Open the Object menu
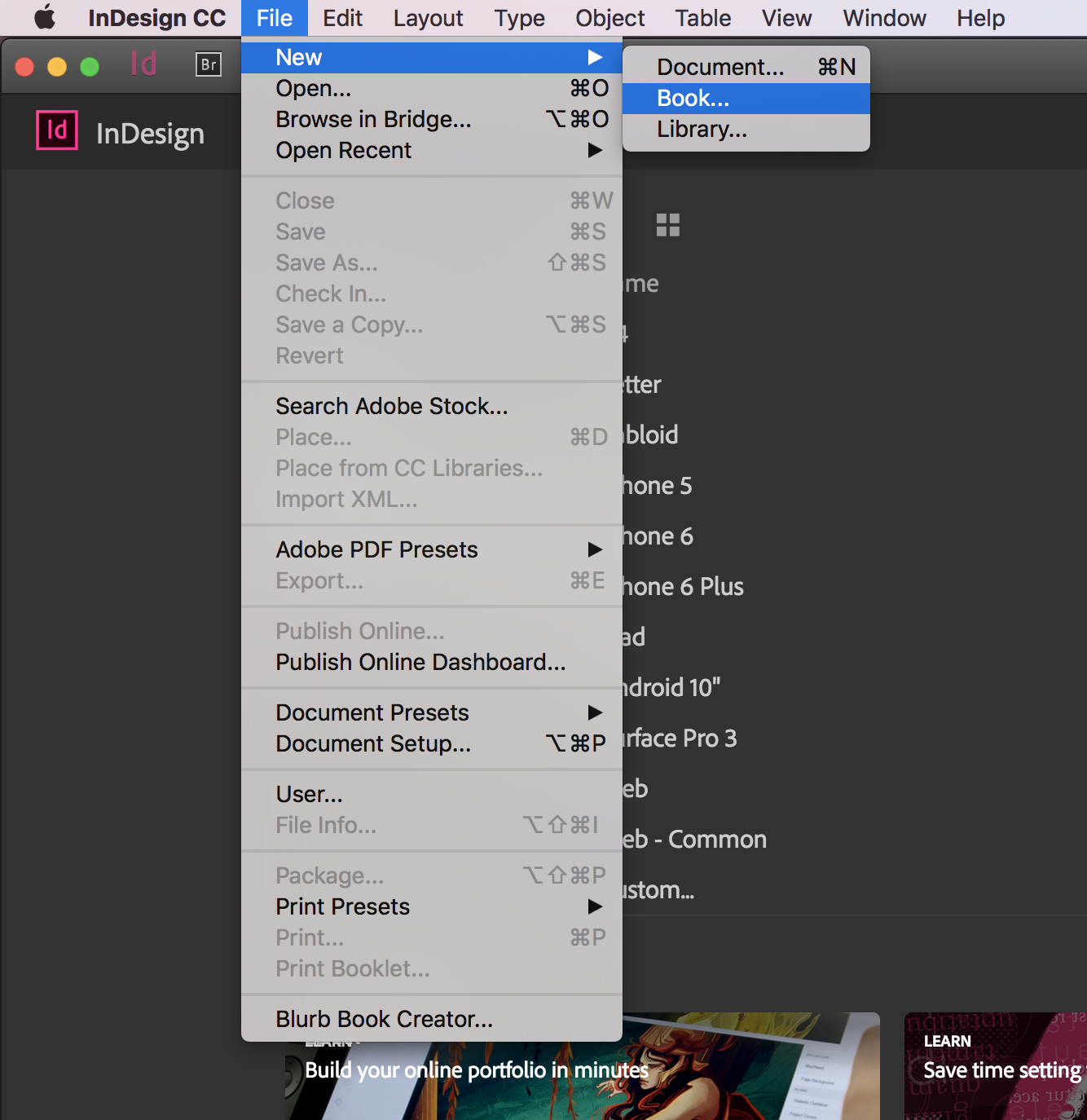The height and width of the screenshot is (1120, 1087). click(610, 18)
